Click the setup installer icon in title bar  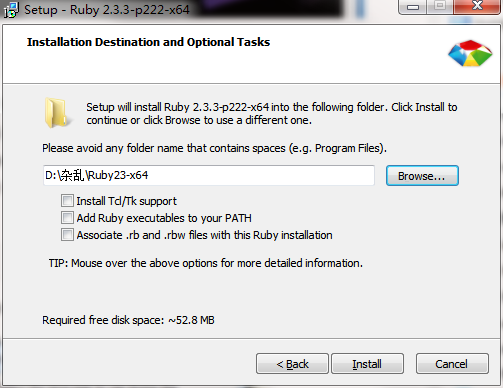[x=11, y=10]
